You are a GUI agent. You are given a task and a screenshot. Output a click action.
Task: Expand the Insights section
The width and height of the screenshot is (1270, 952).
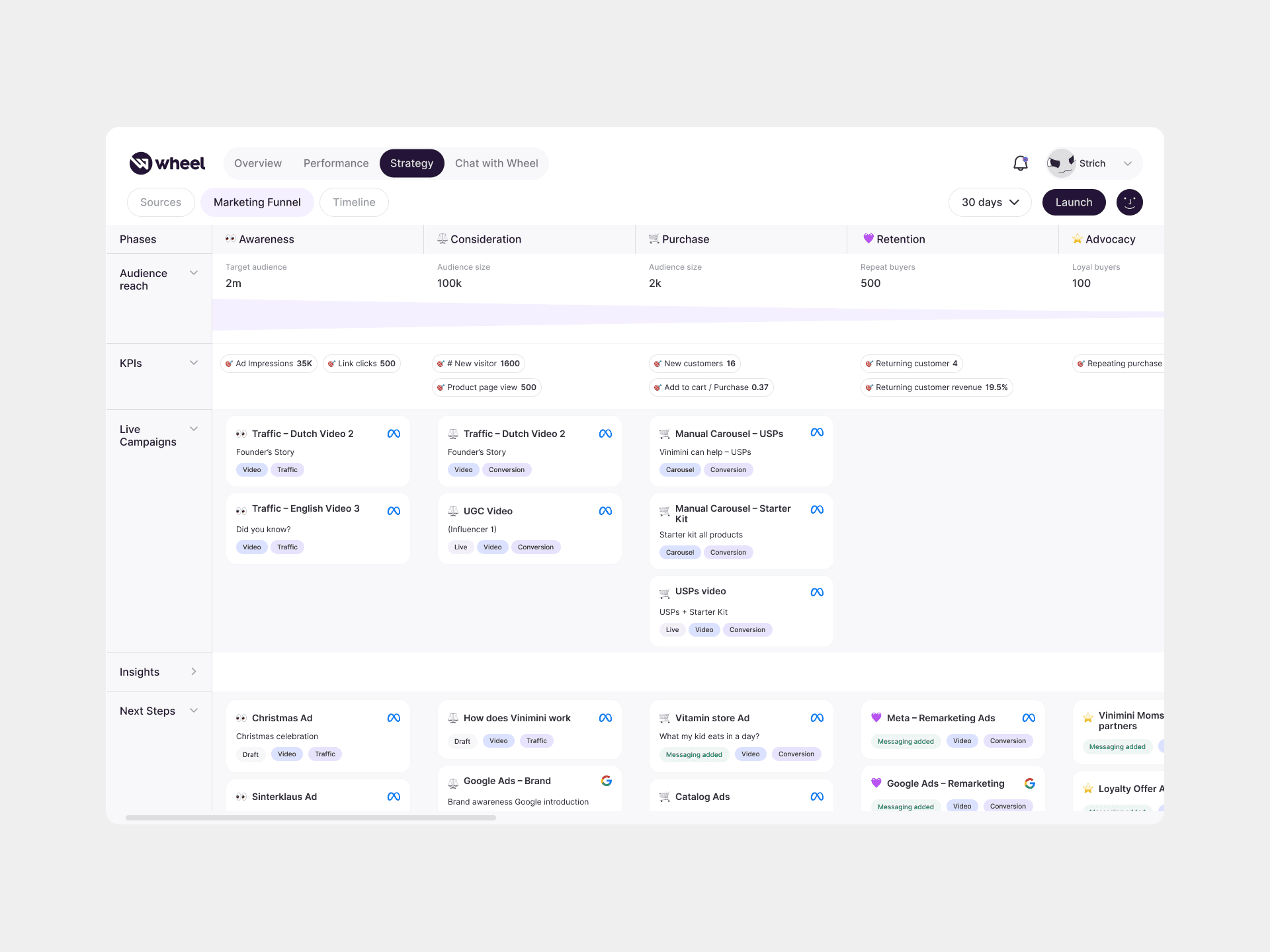[x=194, y=672]
